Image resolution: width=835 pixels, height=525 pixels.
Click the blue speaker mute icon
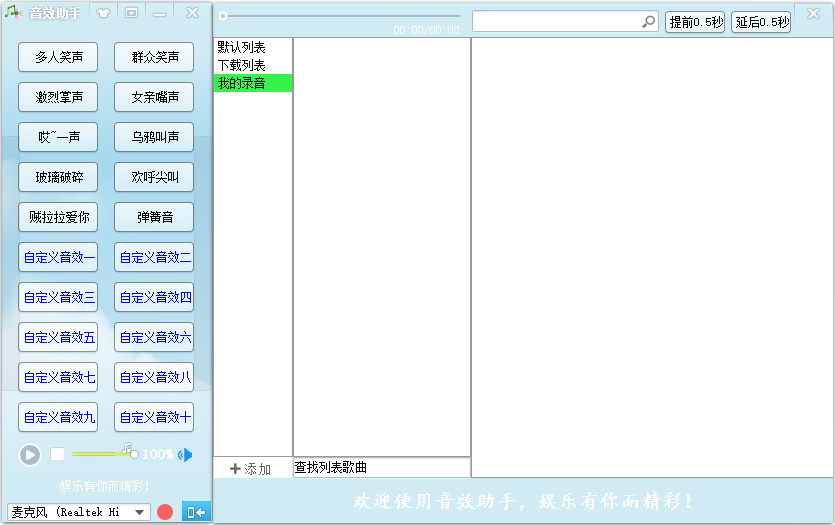pyautogui.click(x=185, y=455)
